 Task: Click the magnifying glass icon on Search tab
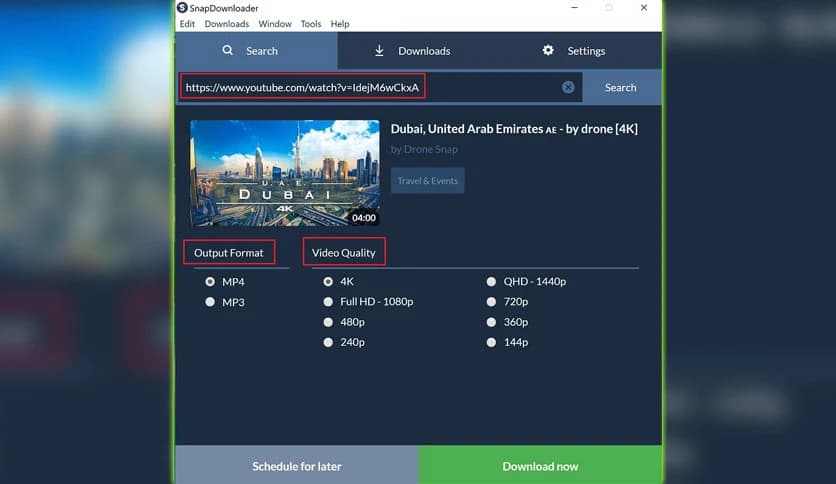click(x=228, y=51)
